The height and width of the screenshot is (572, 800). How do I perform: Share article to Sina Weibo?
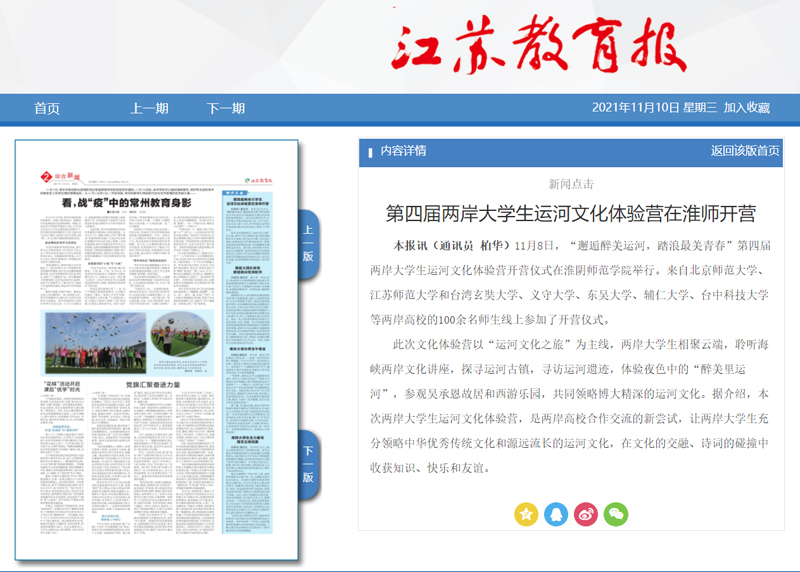(587, 513)
